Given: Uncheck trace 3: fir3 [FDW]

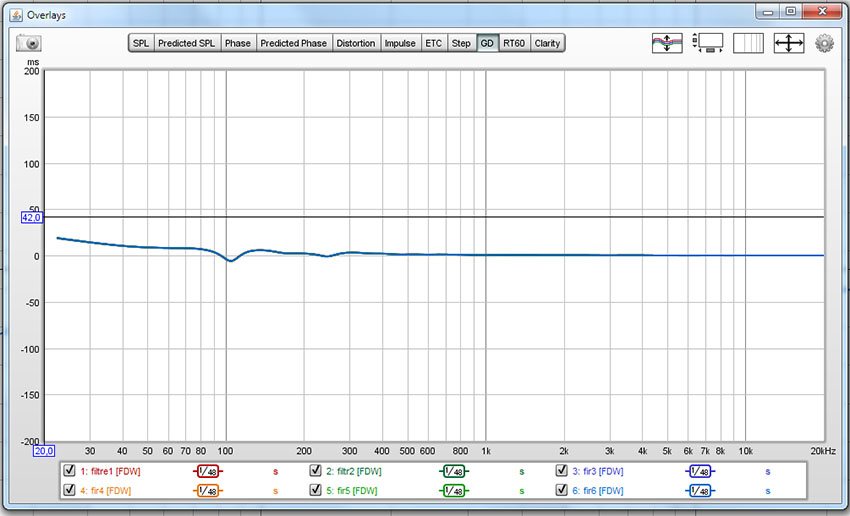Looking at the screenshot, I should (x=561, y=470).
